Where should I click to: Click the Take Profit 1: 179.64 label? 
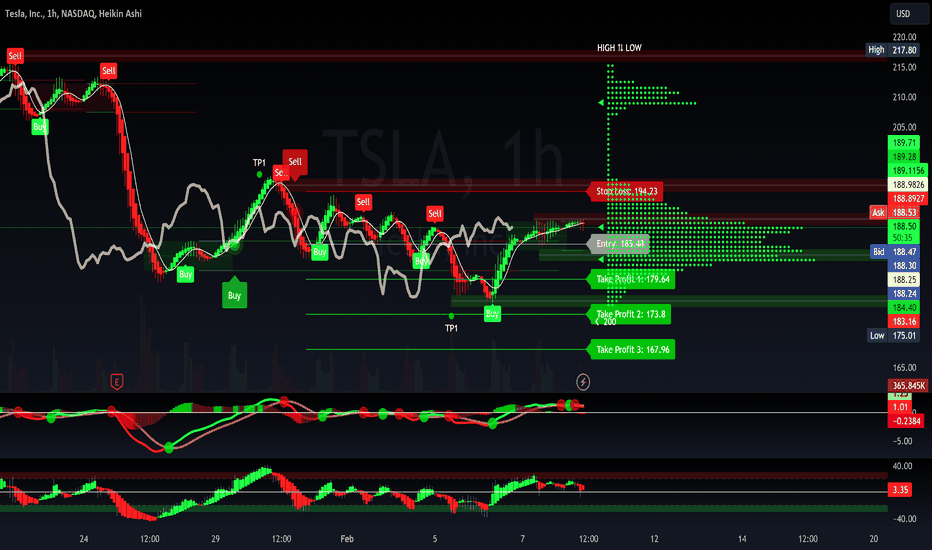[631, 279]
